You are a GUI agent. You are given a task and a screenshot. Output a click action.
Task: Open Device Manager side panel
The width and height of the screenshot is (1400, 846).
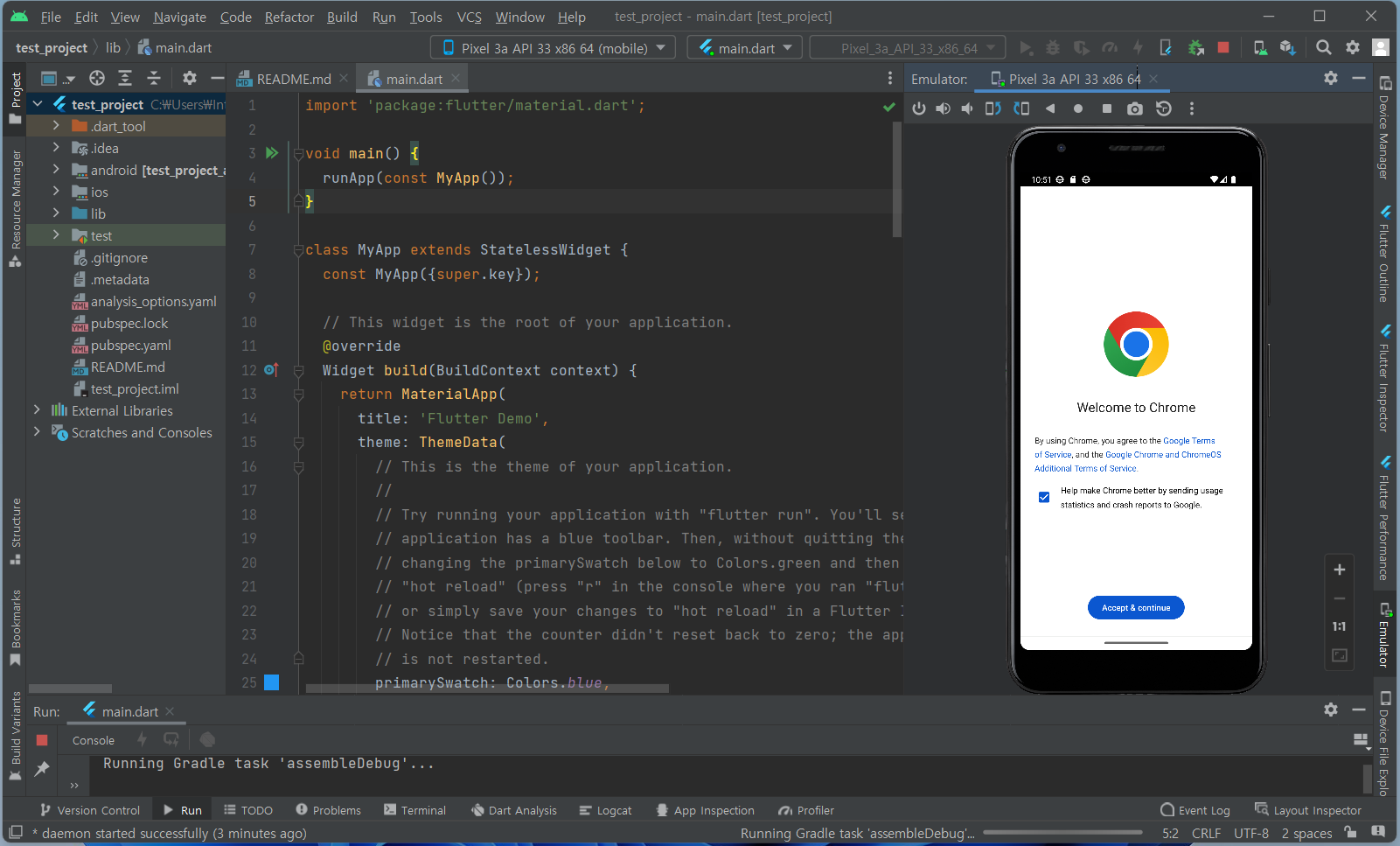[x=1383, y=128]
